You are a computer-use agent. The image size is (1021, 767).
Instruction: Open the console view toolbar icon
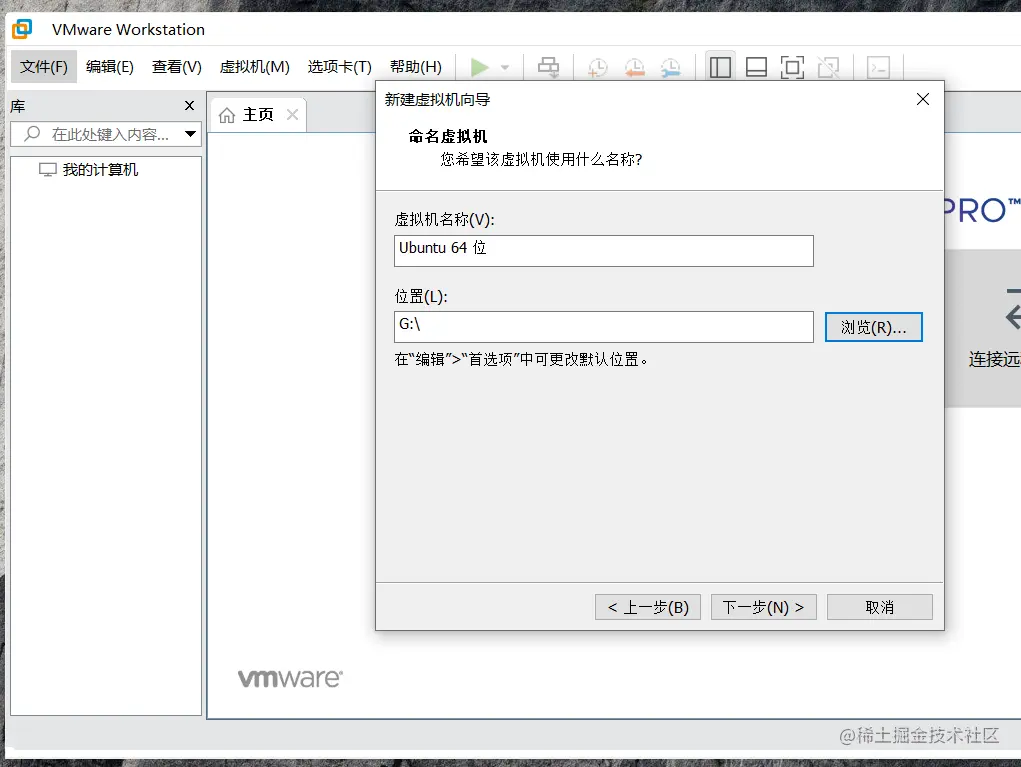[878, 67]
